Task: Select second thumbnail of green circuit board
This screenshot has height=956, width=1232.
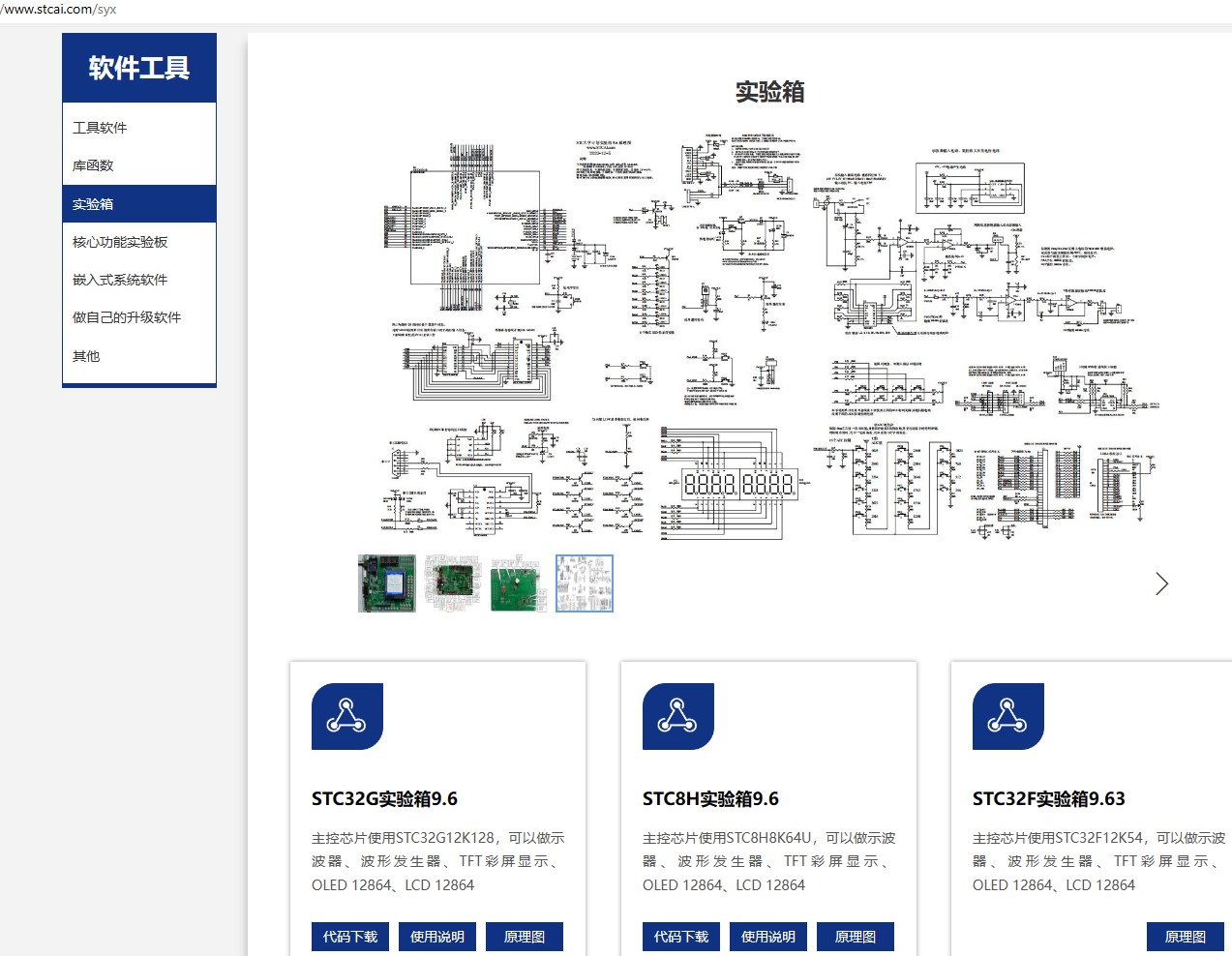Action: [453, 583]
